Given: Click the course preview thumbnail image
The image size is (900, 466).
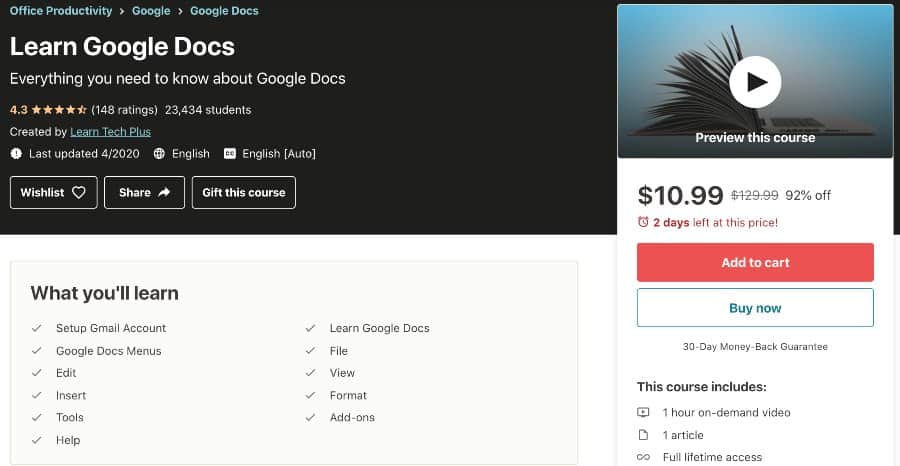Looking at the screenshot, I should (x=755, y=81).
